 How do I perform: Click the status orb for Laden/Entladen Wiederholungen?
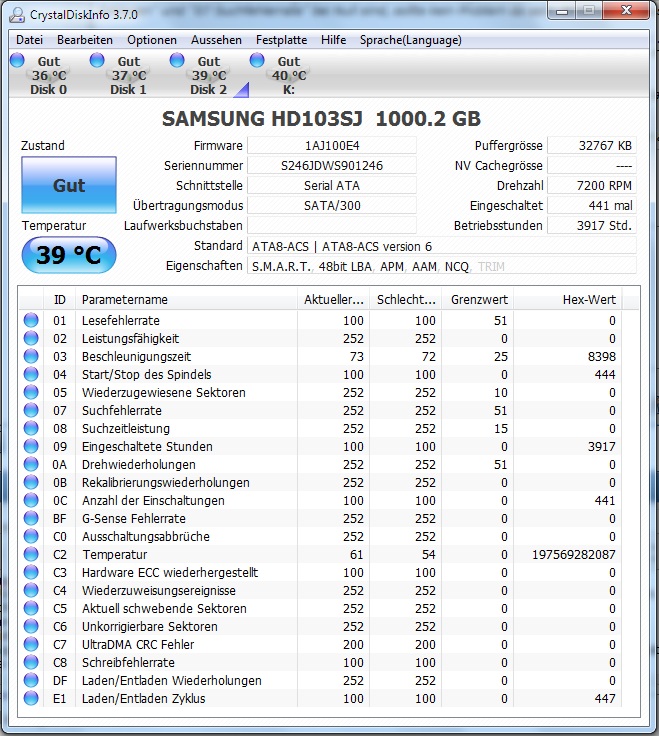pos(31,680)
